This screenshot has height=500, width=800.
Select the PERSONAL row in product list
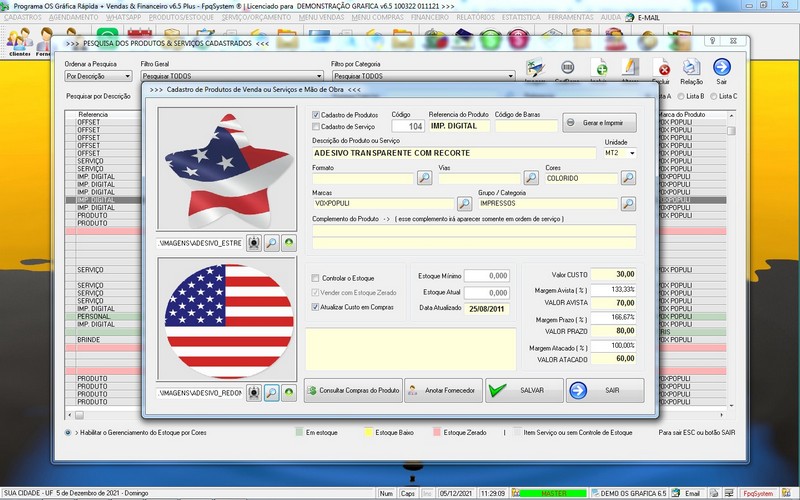pyautogui.click(x=104, y=316)
